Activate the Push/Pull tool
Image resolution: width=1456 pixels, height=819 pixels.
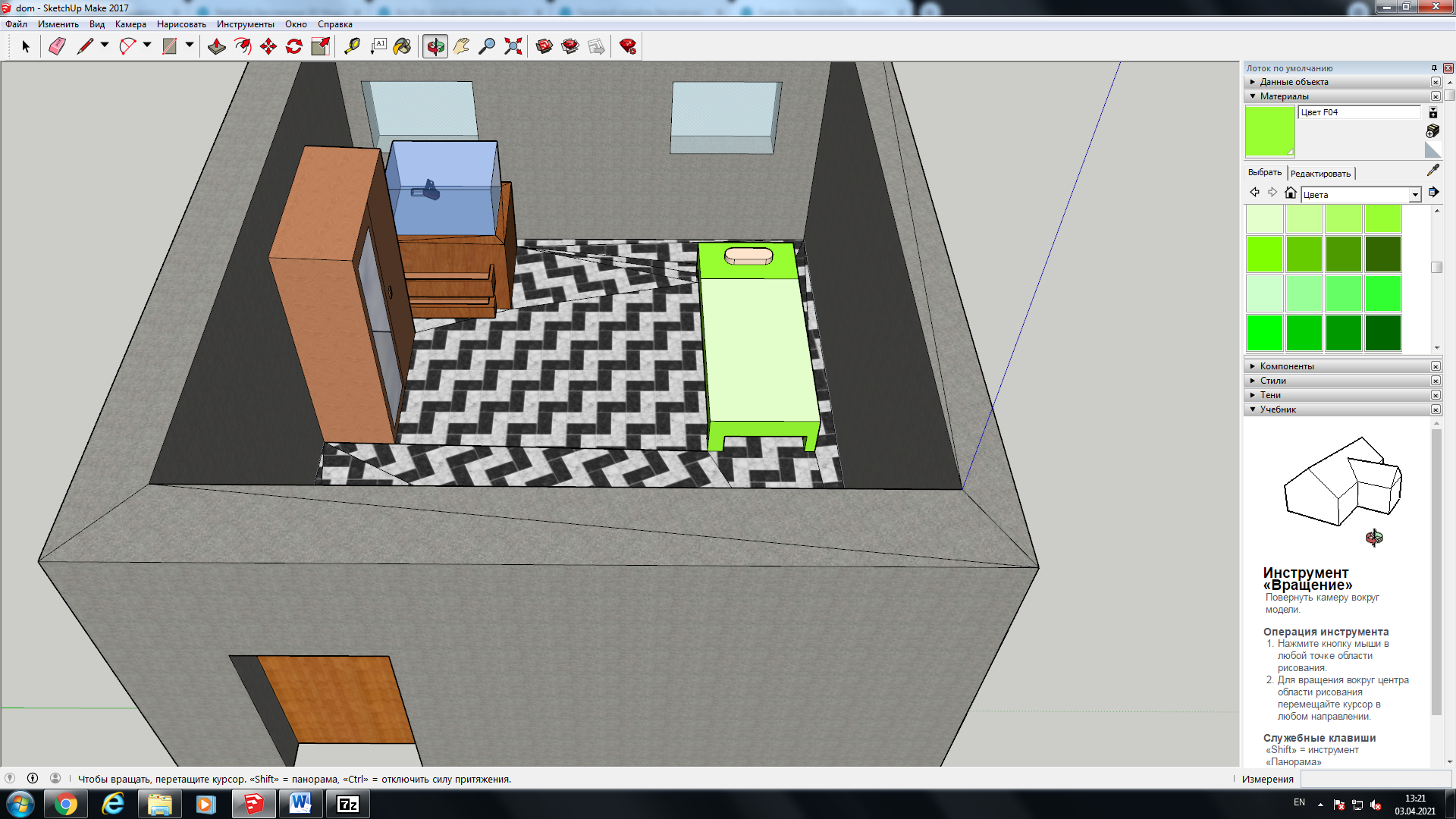point(217,46)
